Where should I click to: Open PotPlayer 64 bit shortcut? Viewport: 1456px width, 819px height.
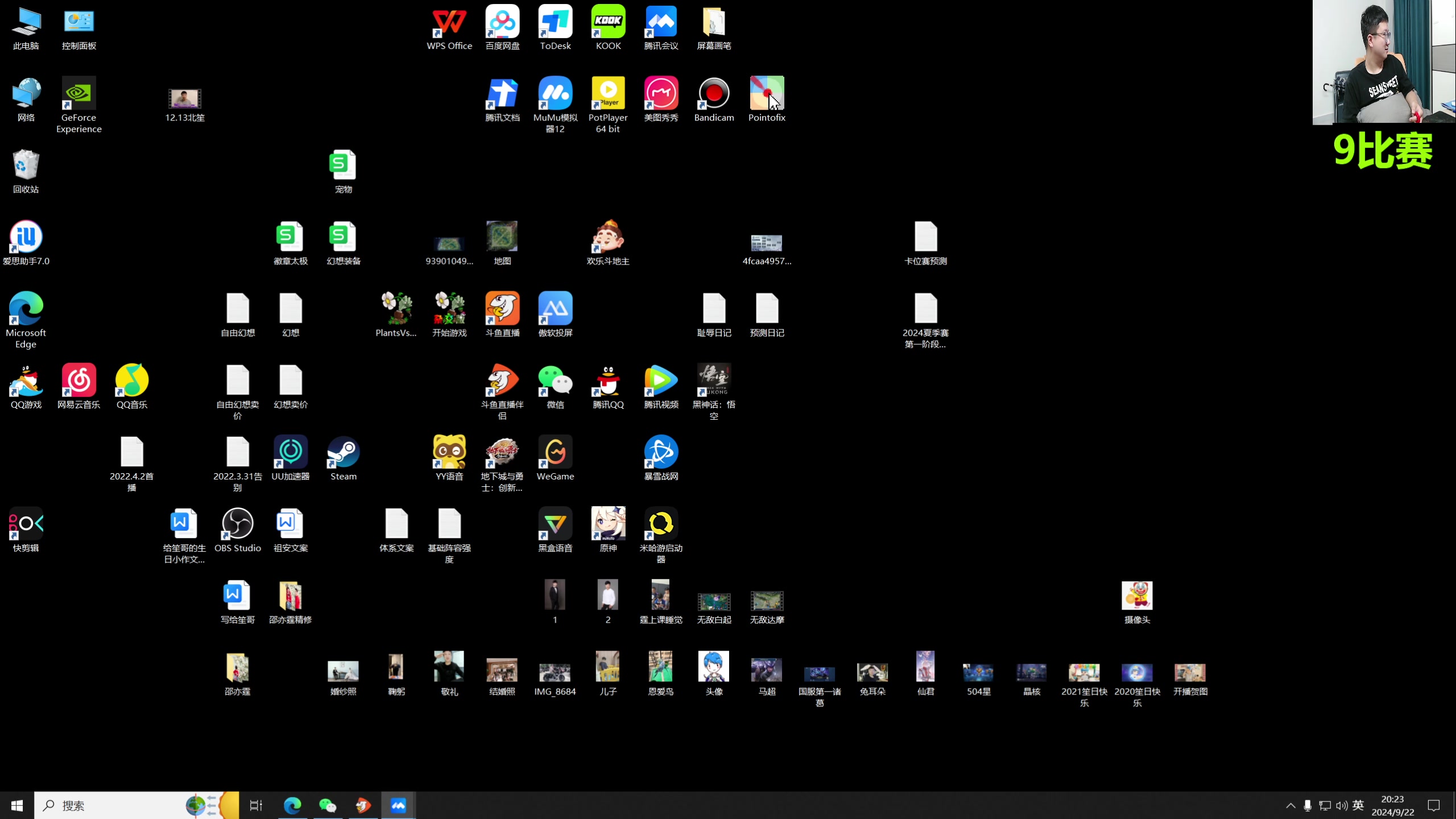(608, 106)
